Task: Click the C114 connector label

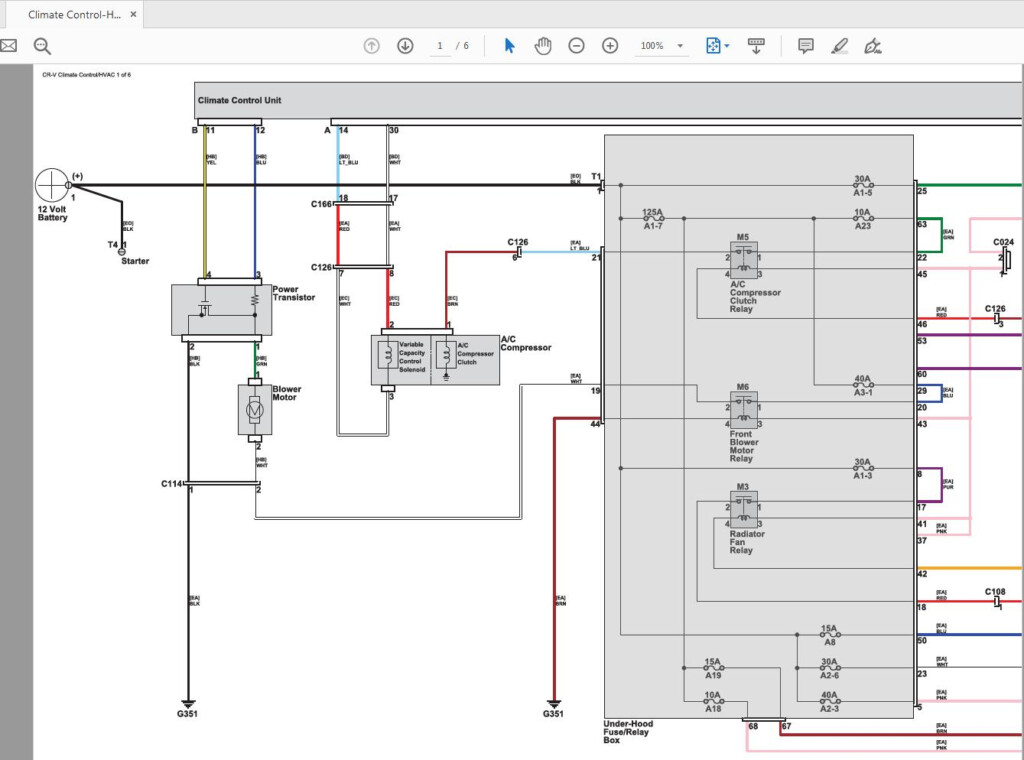Action: tap(172, 484)
